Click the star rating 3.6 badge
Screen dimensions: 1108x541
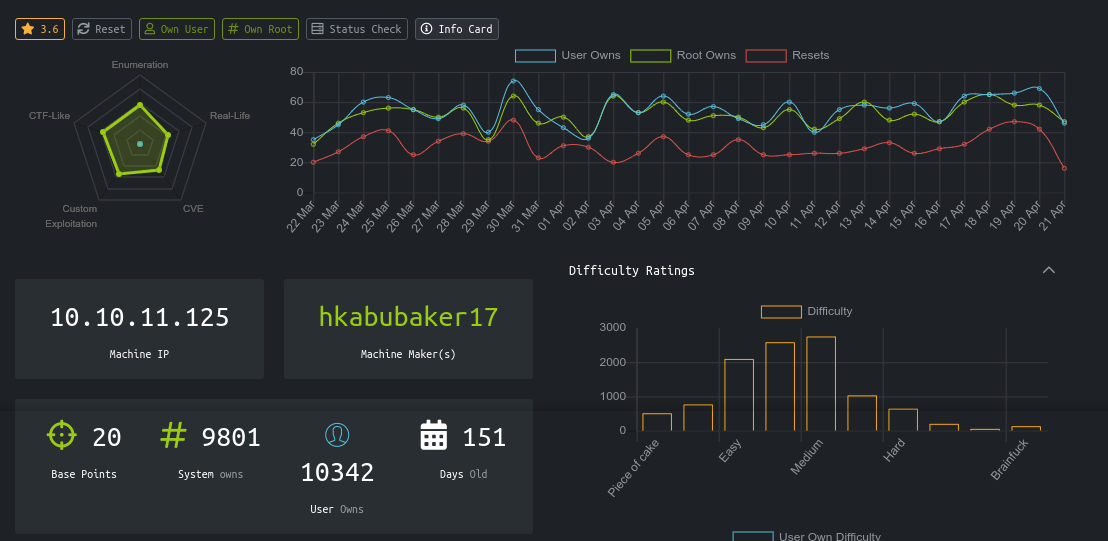coord(40,29)
